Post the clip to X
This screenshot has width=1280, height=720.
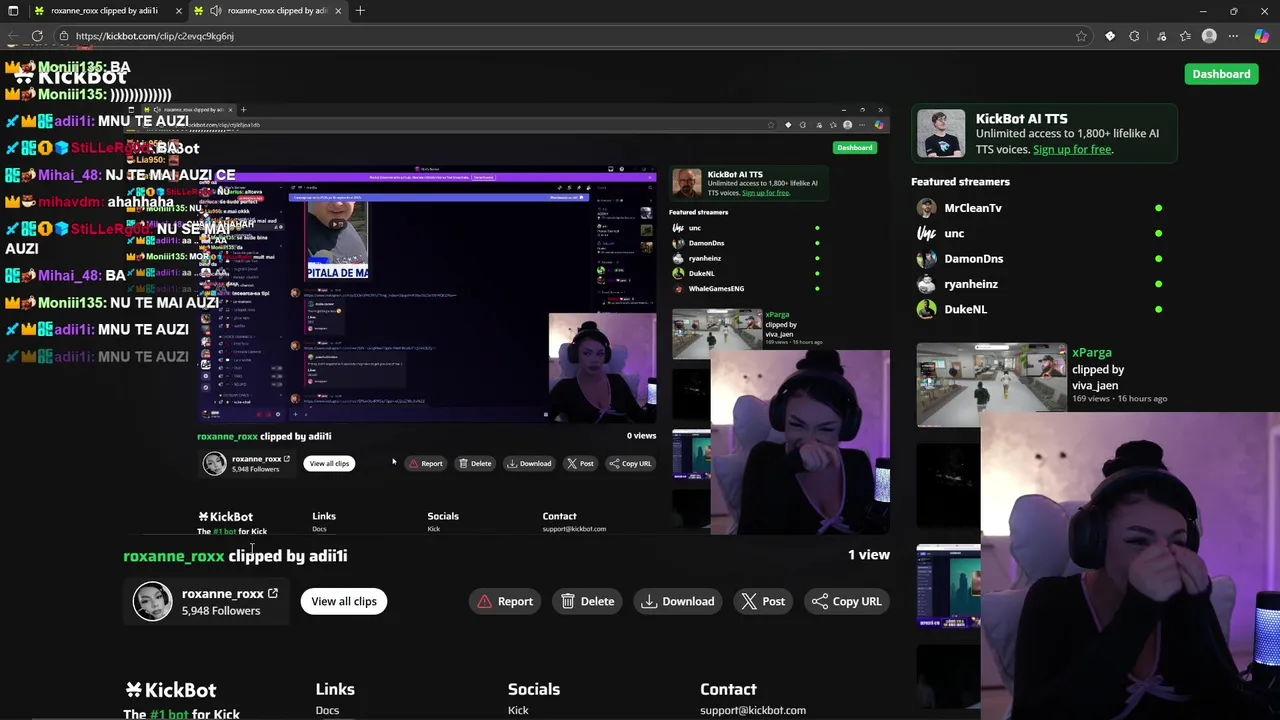[x=763, y=601]
